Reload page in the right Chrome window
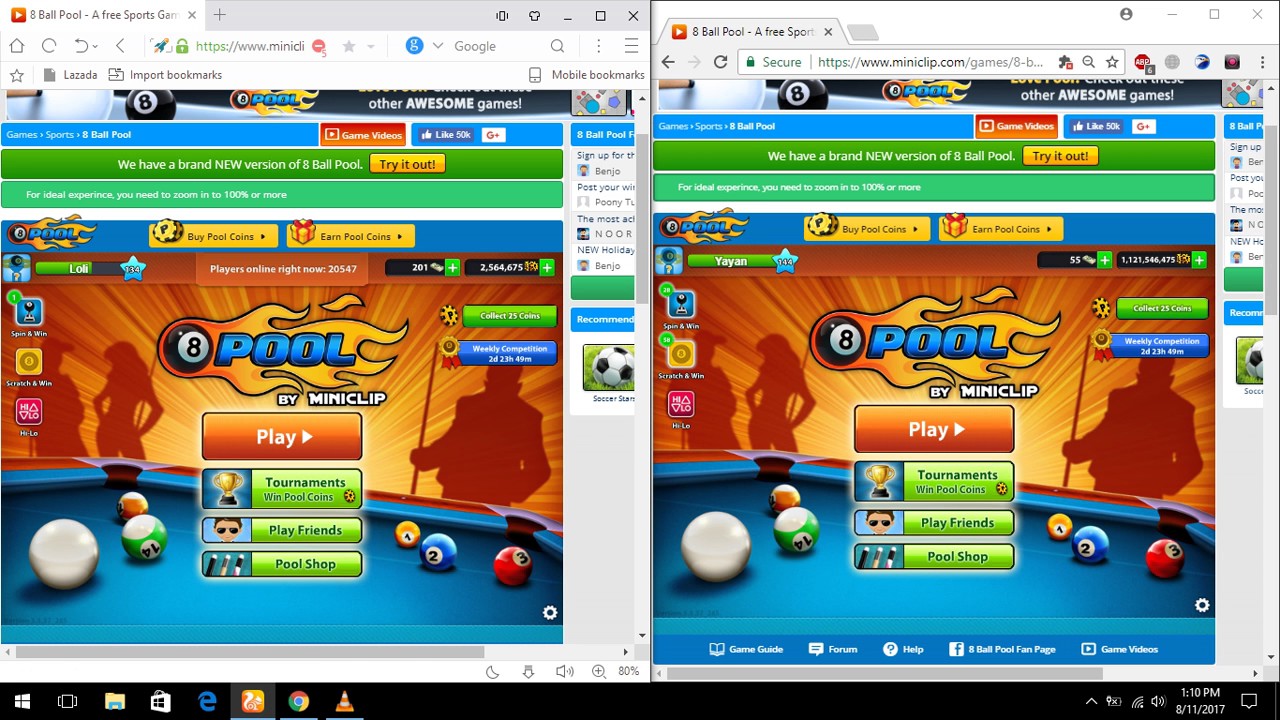Viewport: 1280px width, 720px height. point(720,62)
